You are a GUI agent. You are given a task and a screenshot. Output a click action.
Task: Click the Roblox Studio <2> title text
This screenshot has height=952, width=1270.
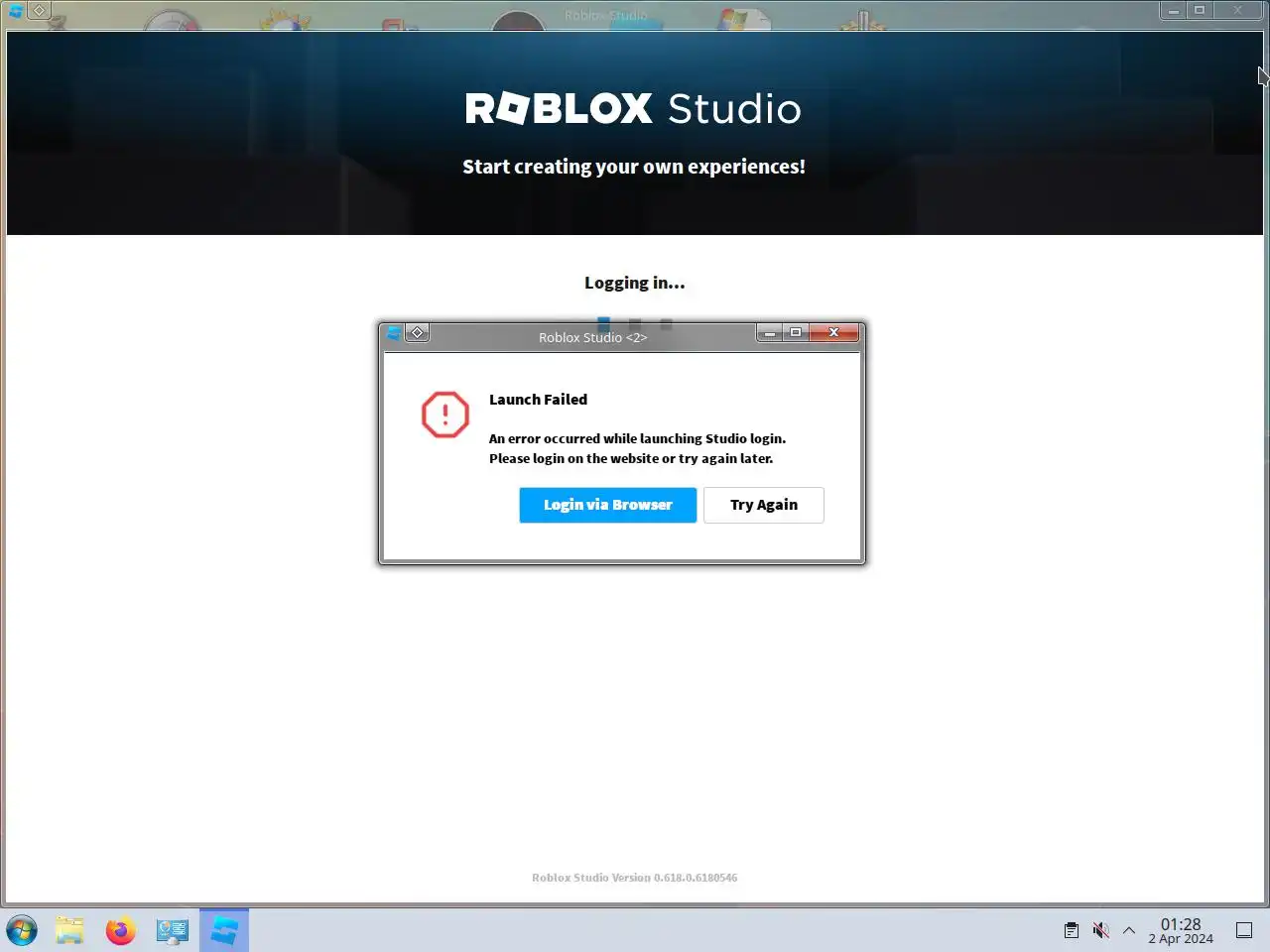coord(592,337)
